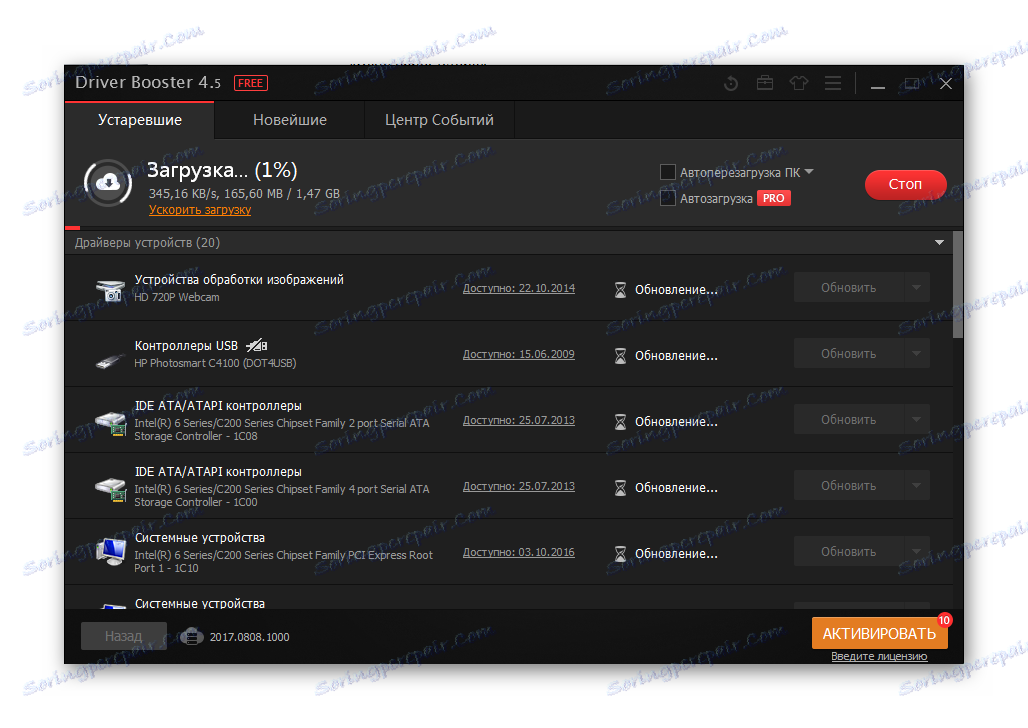This screenshot has width=1028, height=728.
Task: Open dropdown arrow beside Обновить for 4 port Serial ATA
Action: click(917, 485)
